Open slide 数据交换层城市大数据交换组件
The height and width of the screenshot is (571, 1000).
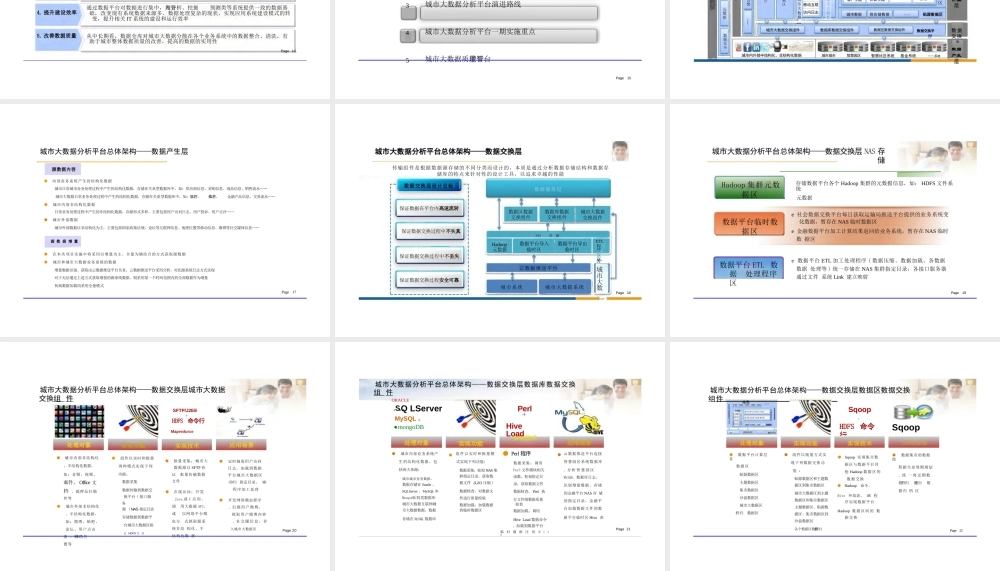click(165, 456)
